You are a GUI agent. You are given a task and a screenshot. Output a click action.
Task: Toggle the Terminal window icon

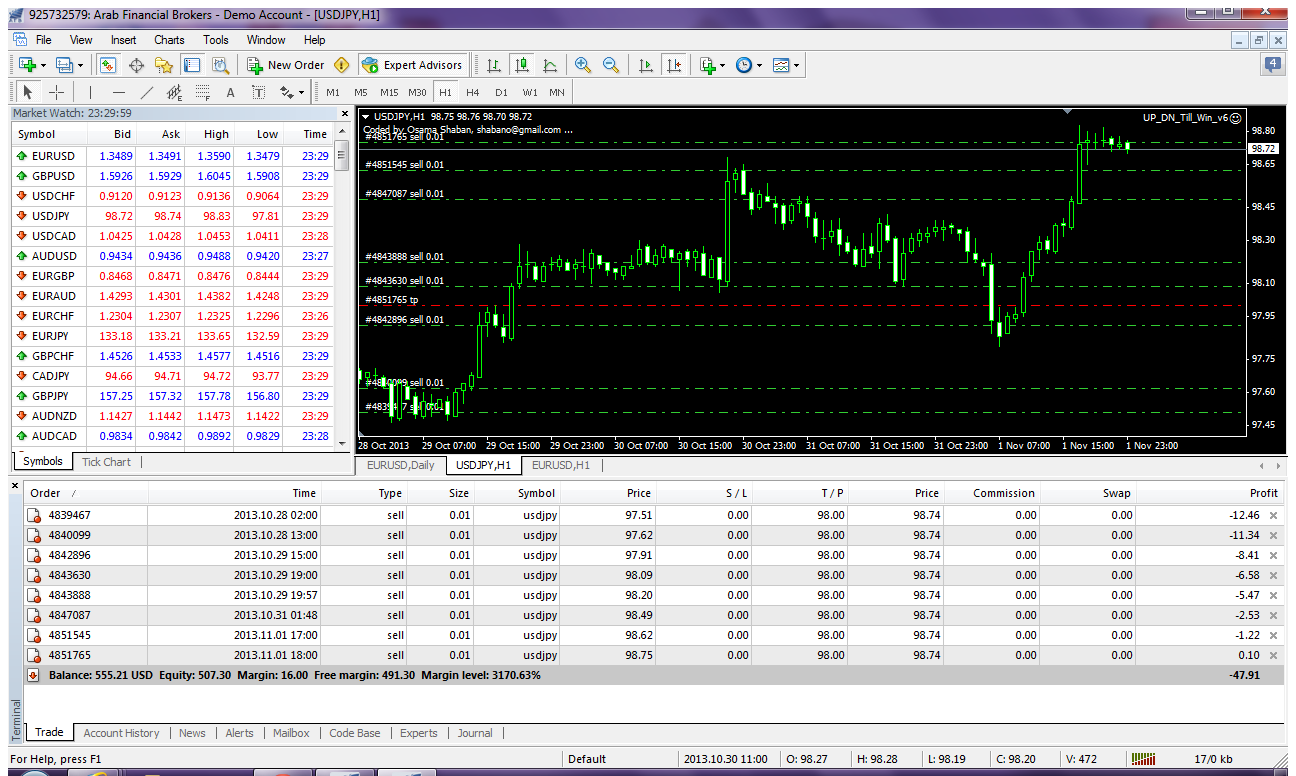(x=192, y=65)
